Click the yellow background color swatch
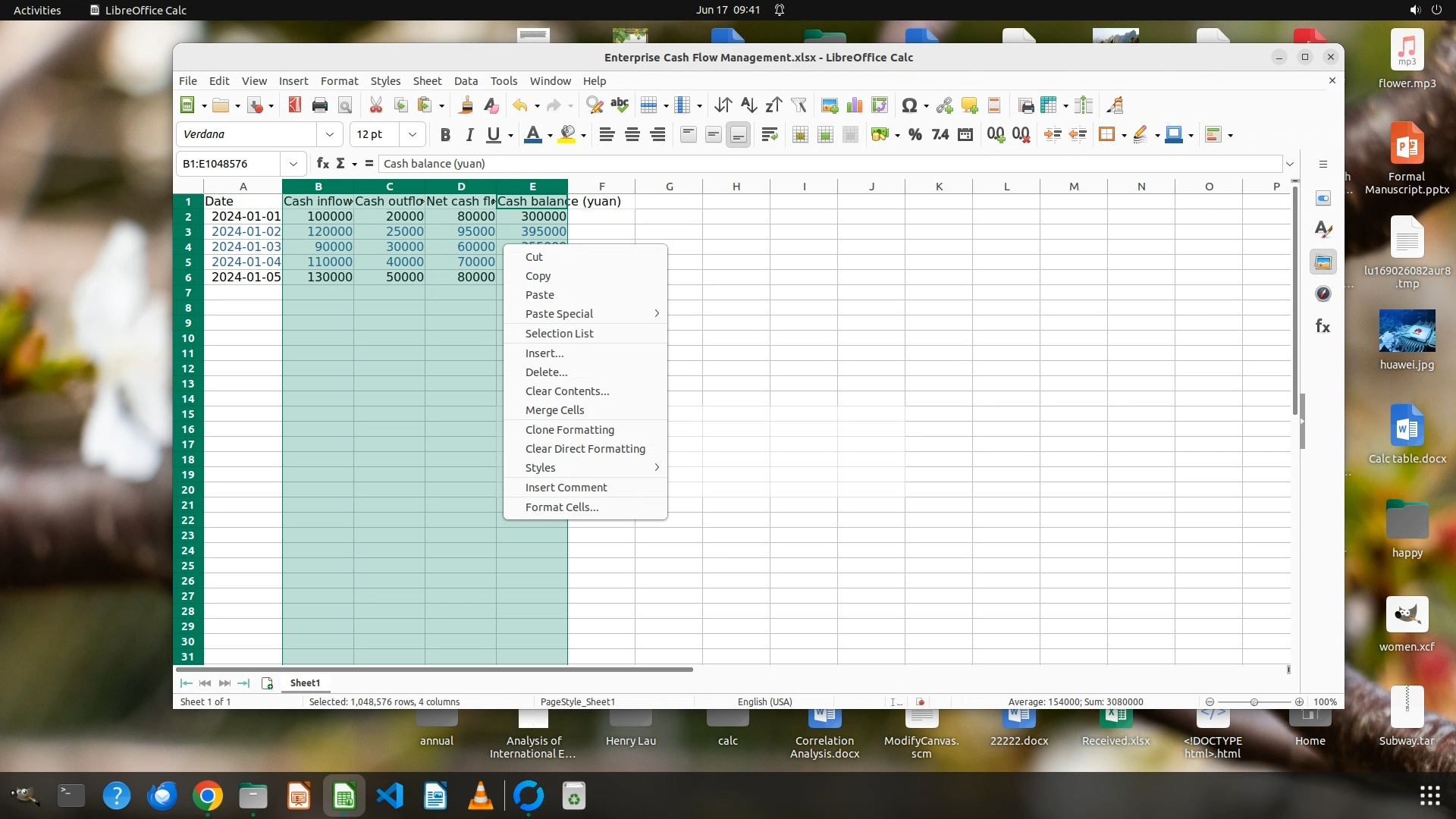1456x819 pixels. pos(566,135)
